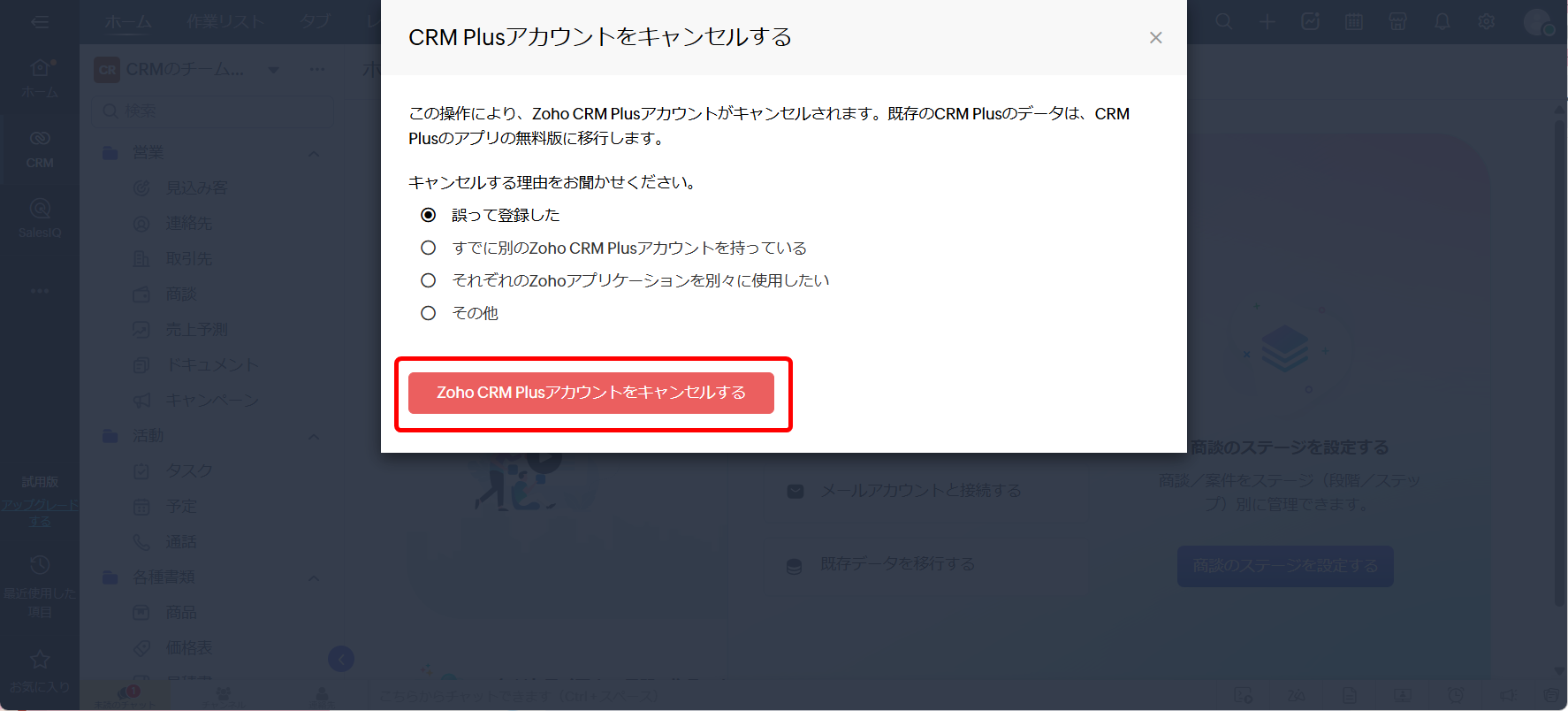
Task: Click the CR team badge icon
Action: 107,70
